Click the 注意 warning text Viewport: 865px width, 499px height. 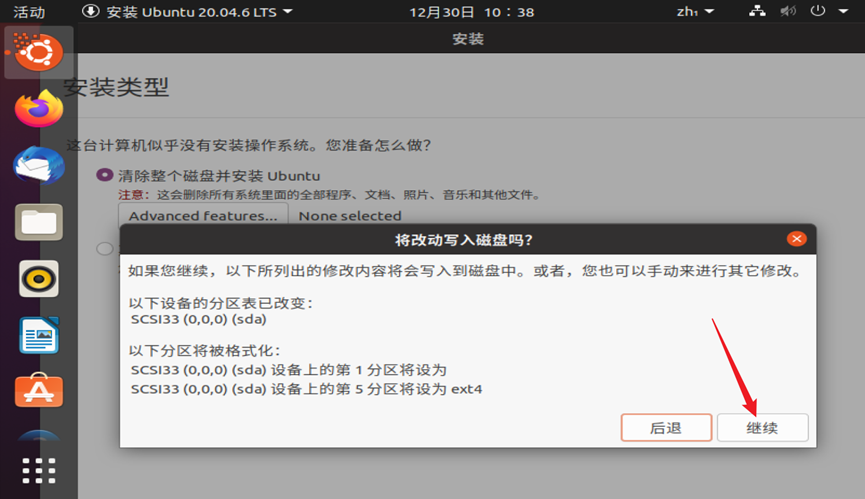(x=329, y=195)
